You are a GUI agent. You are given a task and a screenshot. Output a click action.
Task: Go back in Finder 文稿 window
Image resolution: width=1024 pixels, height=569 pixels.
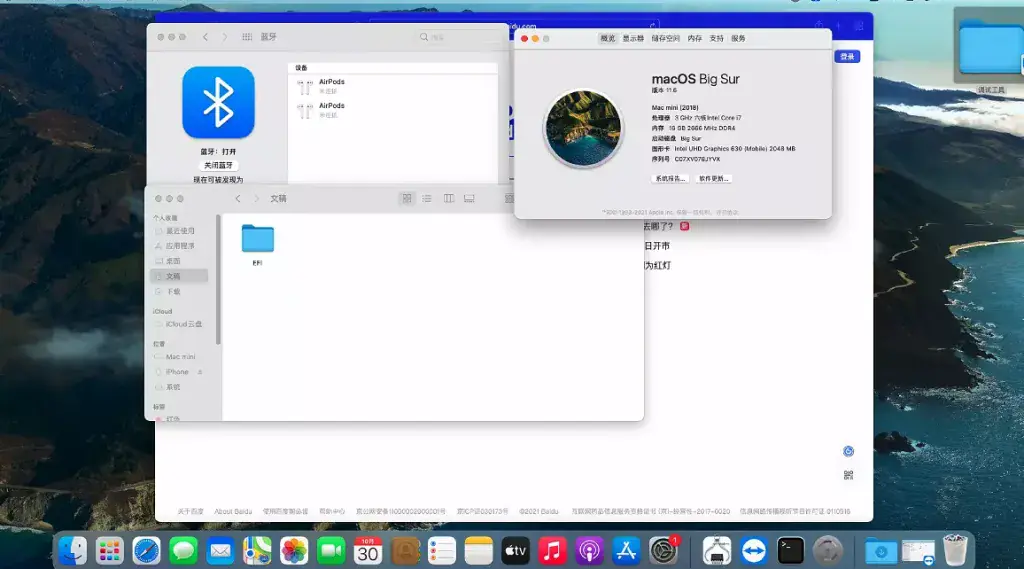(238, 199)
